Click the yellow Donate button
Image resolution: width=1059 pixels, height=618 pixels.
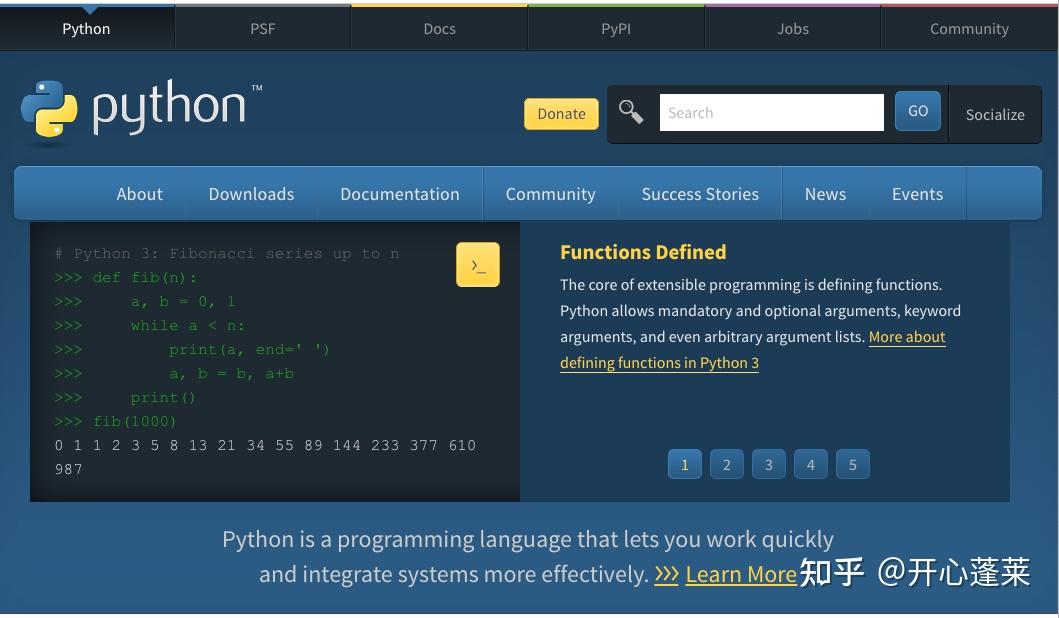point(561,113)
